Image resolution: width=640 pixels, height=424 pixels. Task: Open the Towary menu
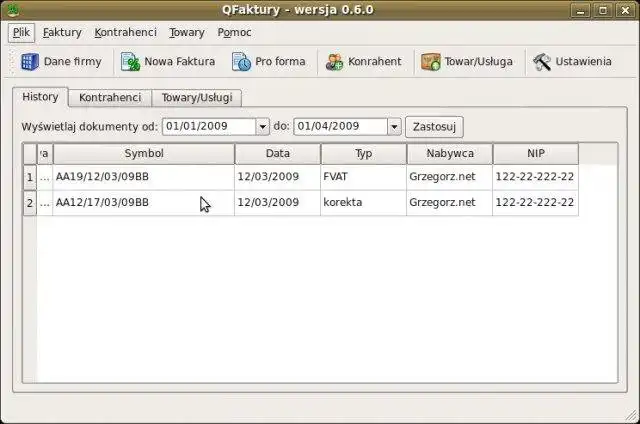[187, 33]
